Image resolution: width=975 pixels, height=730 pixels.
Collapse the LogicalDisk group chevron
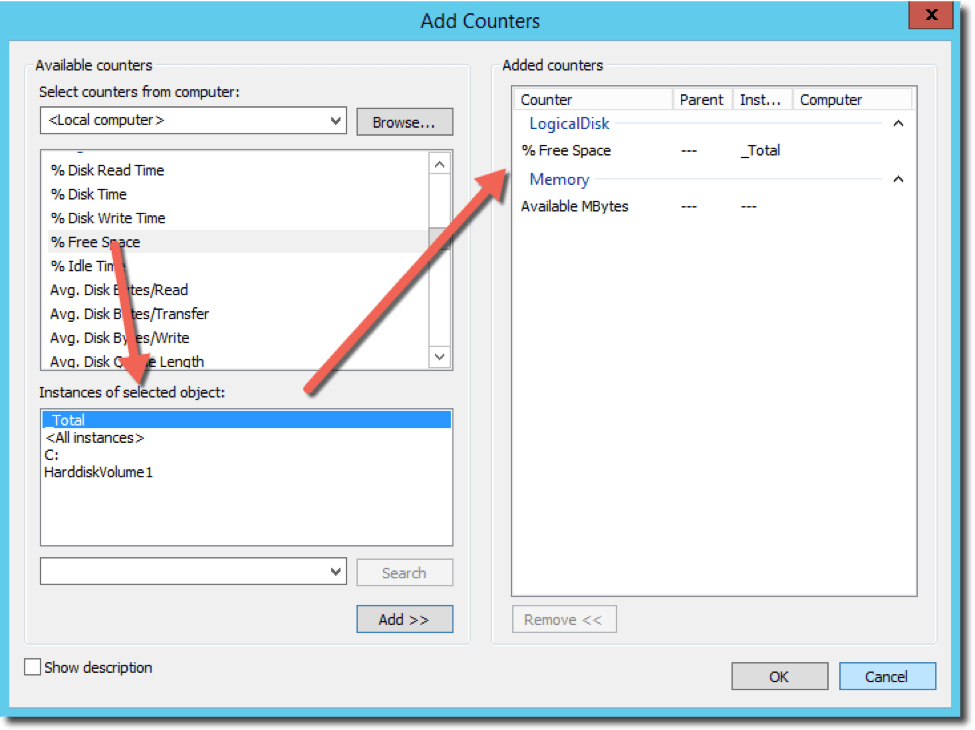point(897,123)
